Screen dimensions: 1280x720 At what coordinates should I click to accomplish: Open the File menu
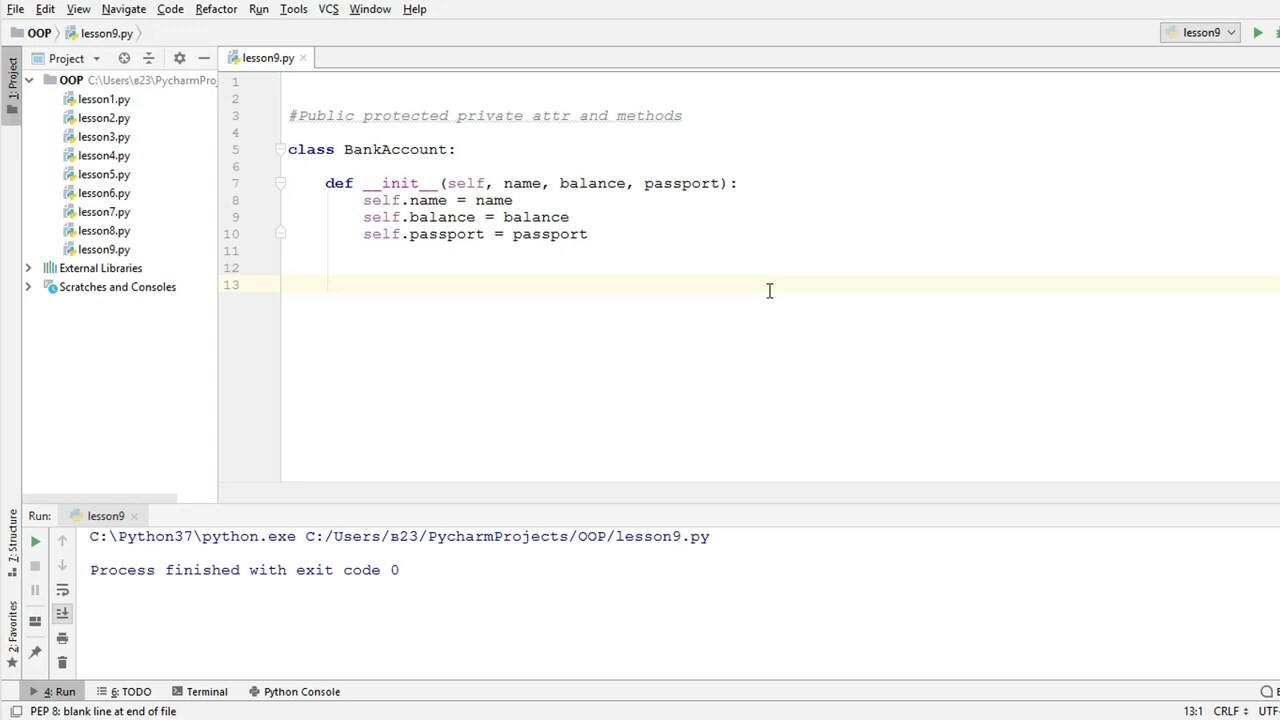pyautogui.click(x=15, y=9)
